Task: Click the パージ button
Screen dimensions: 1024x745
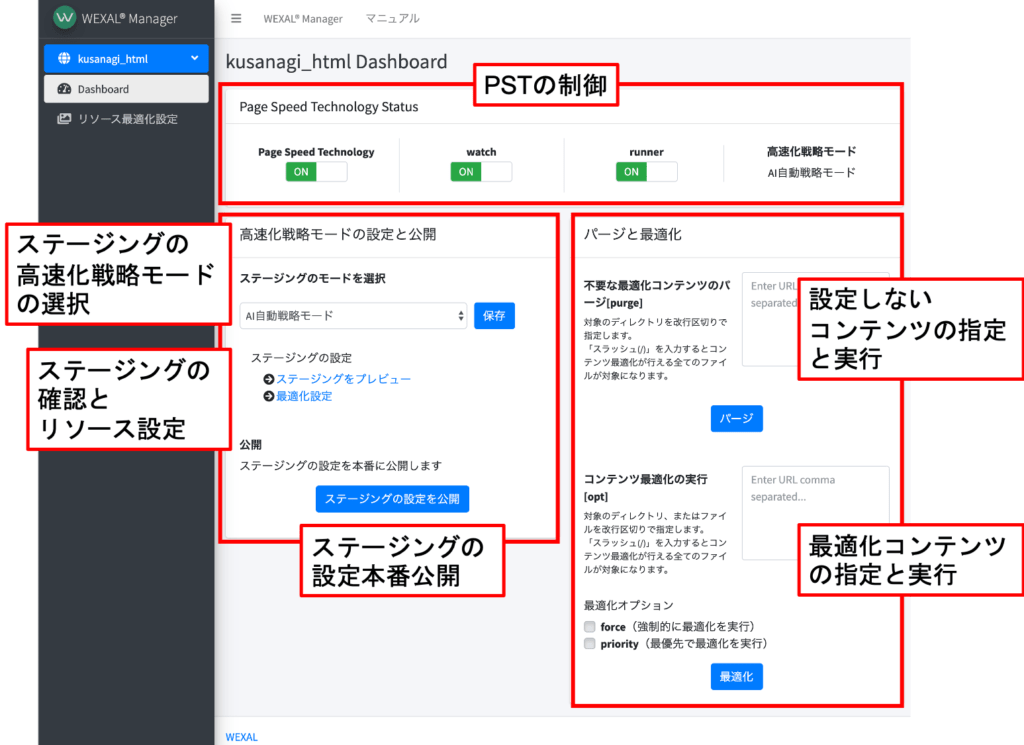Action: click(737, 419)
